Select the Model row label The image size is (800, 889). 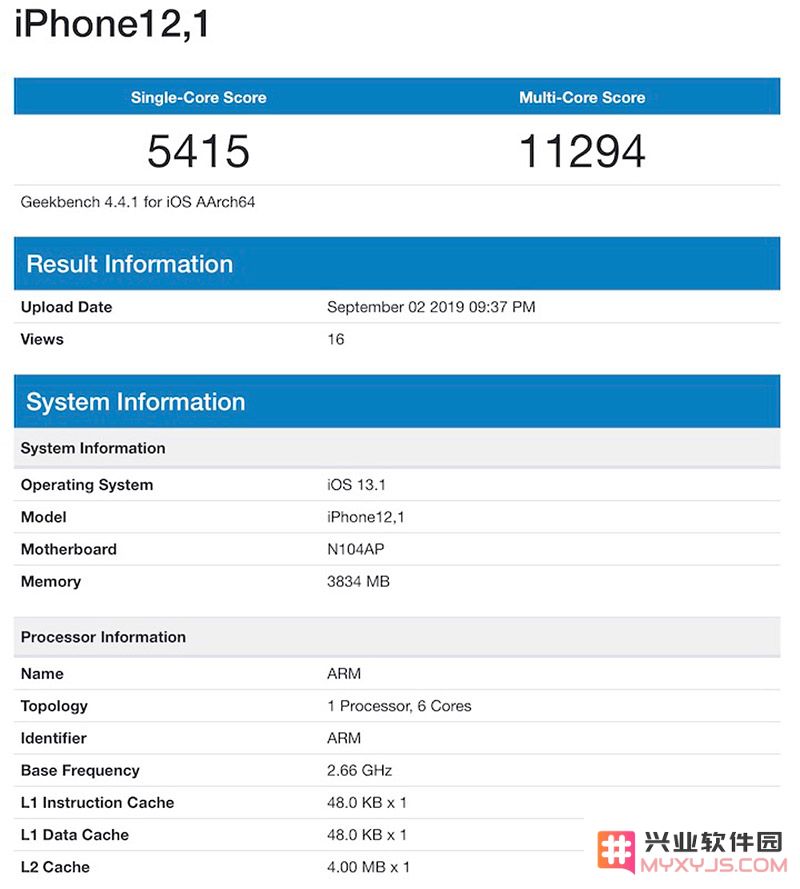44,517
